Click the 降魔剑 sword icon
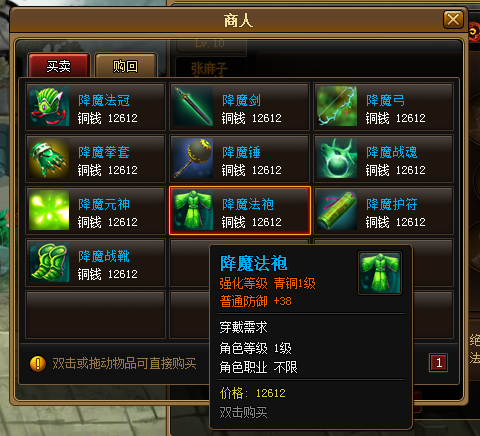 193,106
